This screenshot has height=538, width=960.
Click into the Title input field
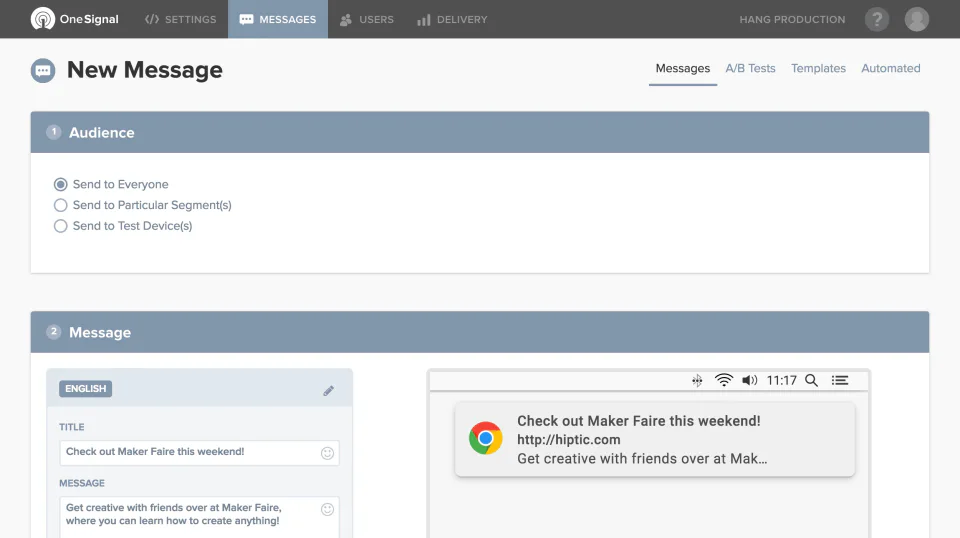click(x=190, y=452)
